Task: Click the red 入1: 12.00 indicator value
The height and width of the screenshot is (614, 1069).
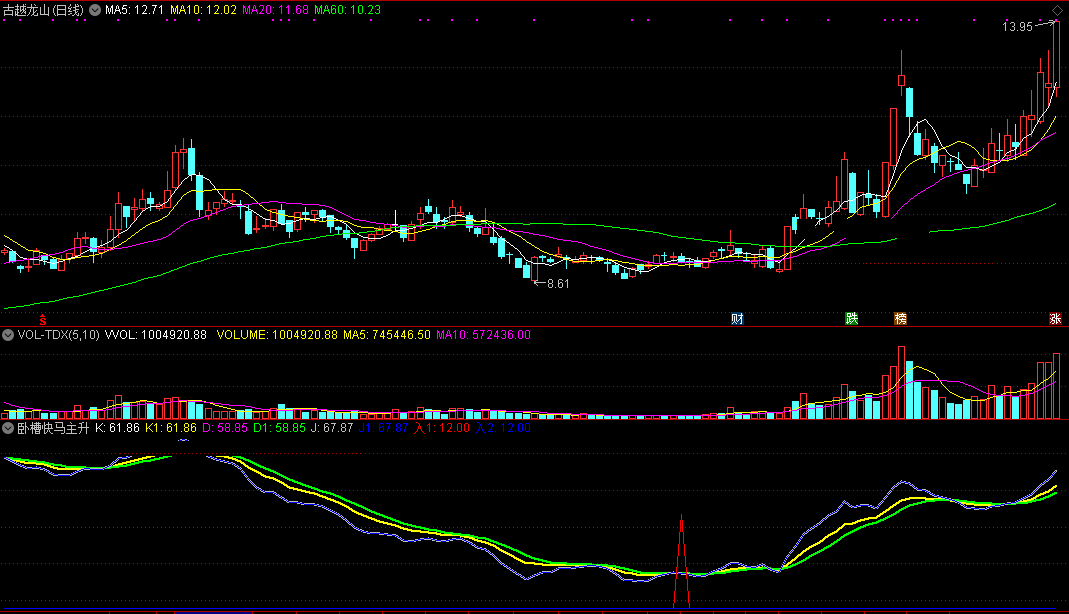Action: 442,428
